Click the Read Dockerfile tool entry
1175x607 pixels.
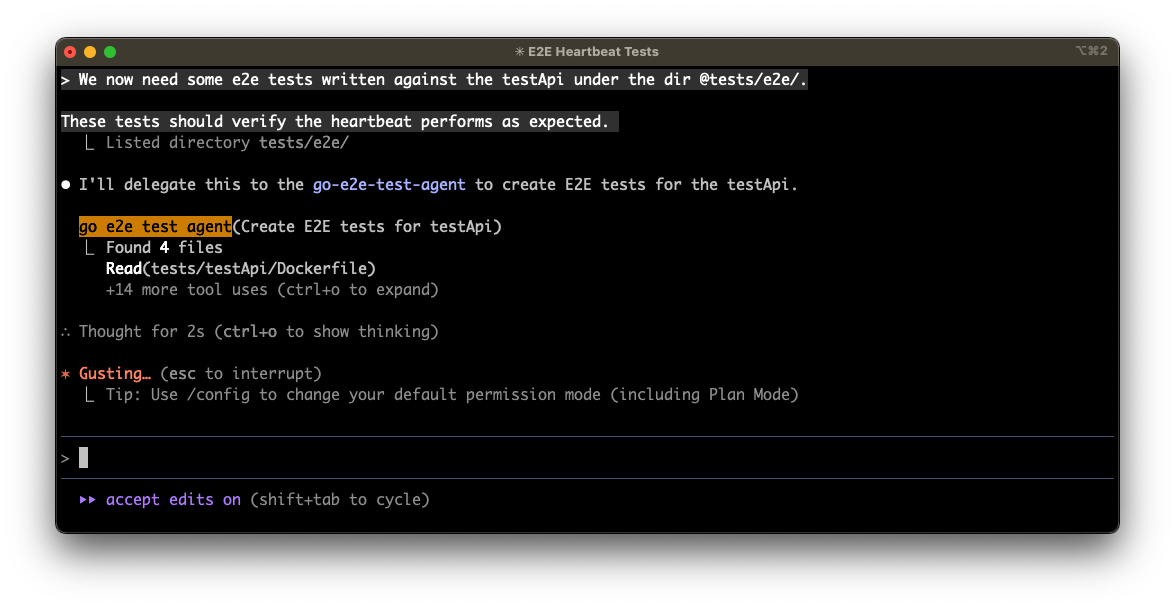[x=240, y=268]
